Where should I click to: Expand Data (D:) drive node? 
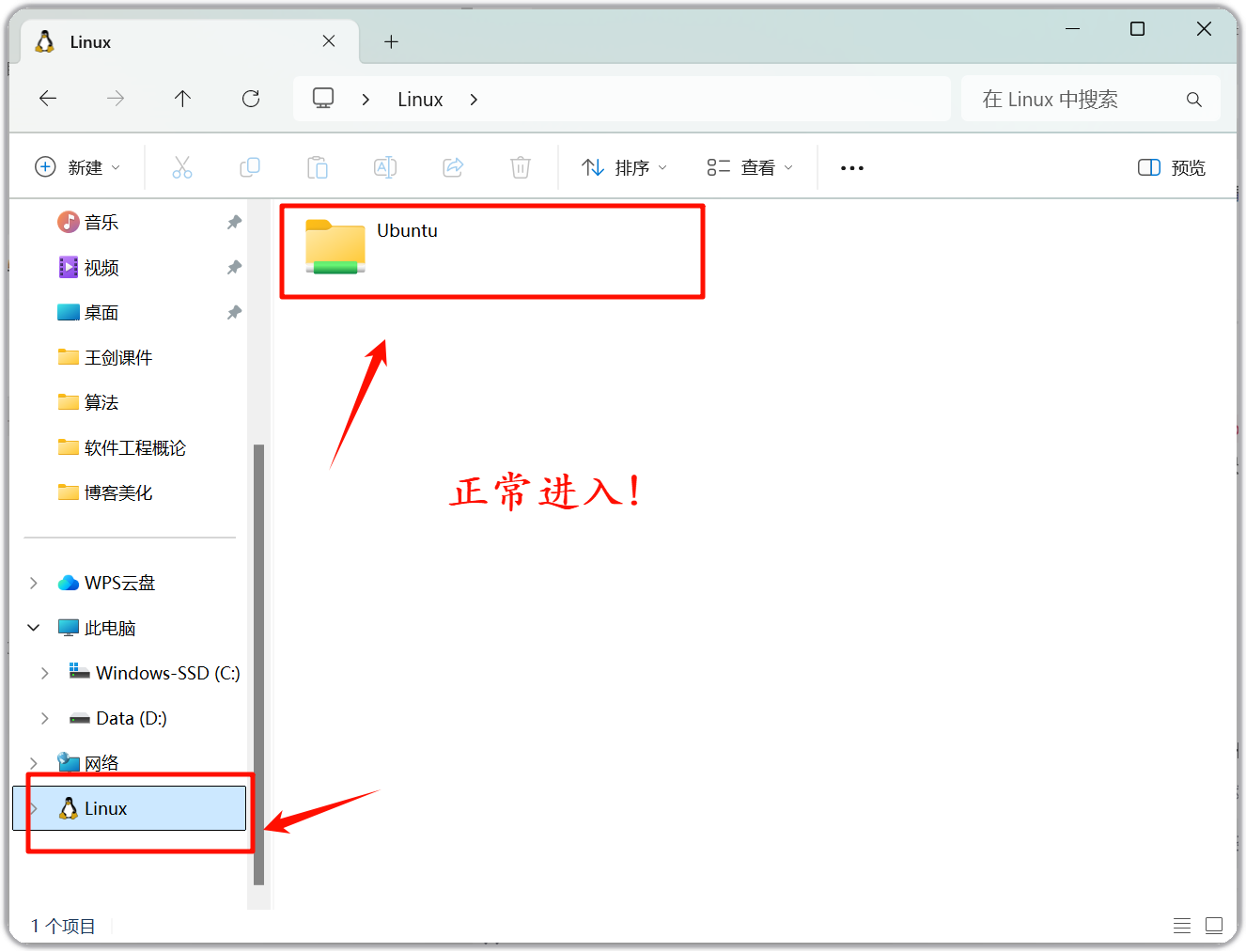(45, 718)
